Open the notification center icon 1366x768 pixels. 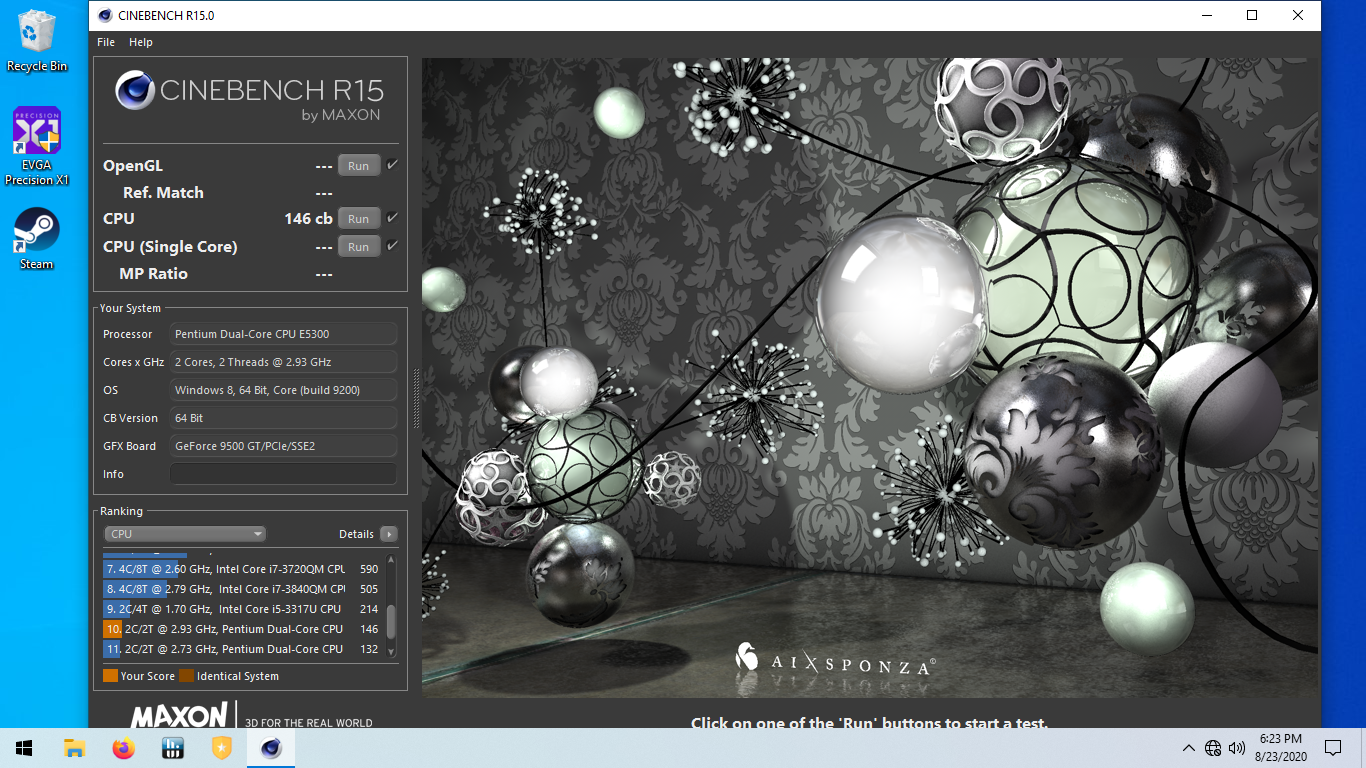coord(1333,748)
